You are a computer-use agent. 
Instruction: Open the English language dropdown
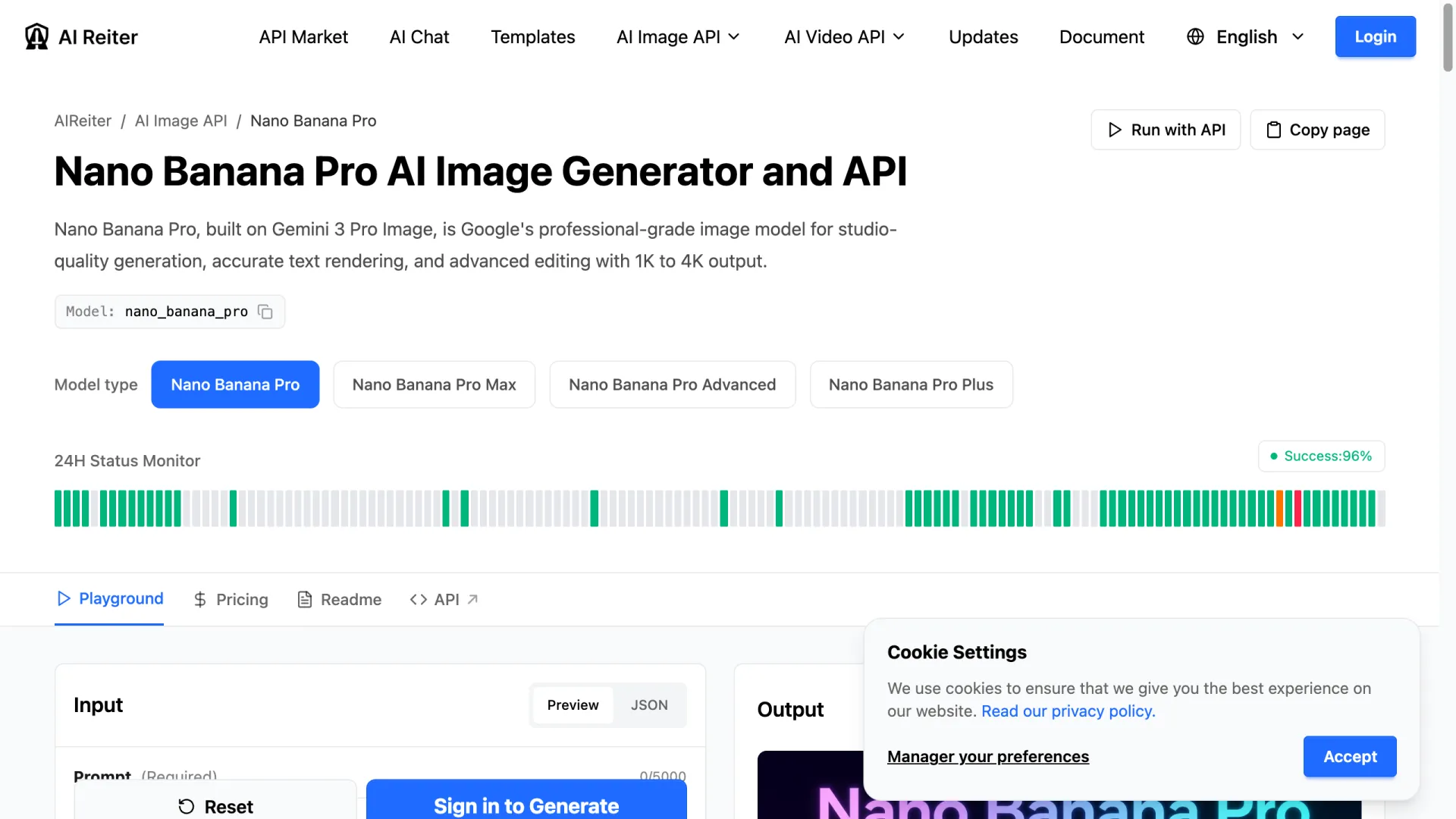point(1245,36)
